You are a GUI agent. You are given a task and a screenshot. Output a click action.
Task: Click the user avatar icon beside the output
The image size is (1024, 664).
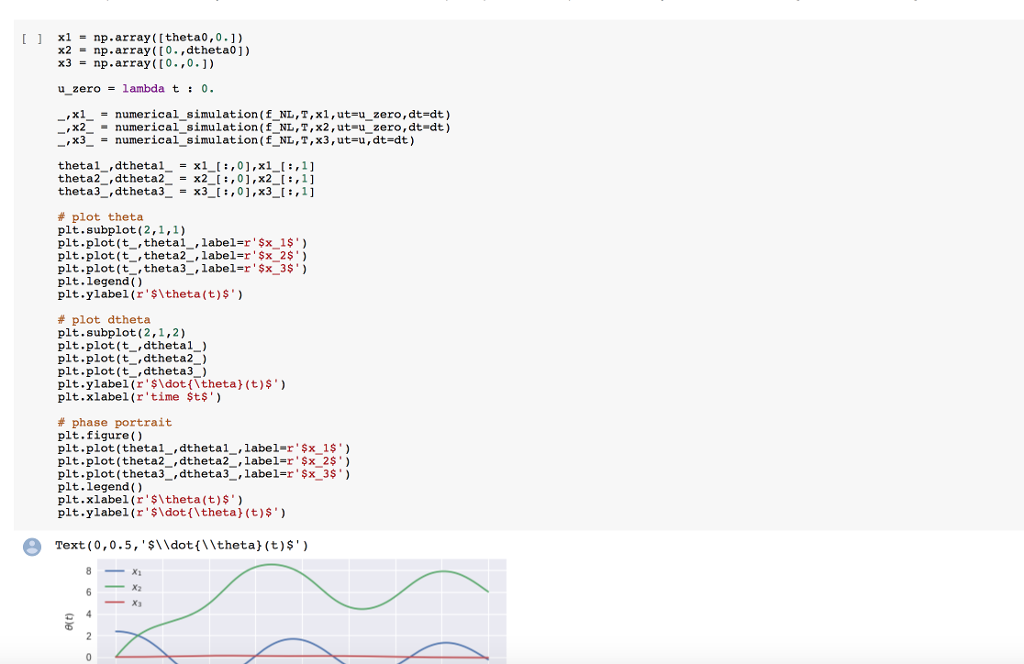[x=32, y=545]
